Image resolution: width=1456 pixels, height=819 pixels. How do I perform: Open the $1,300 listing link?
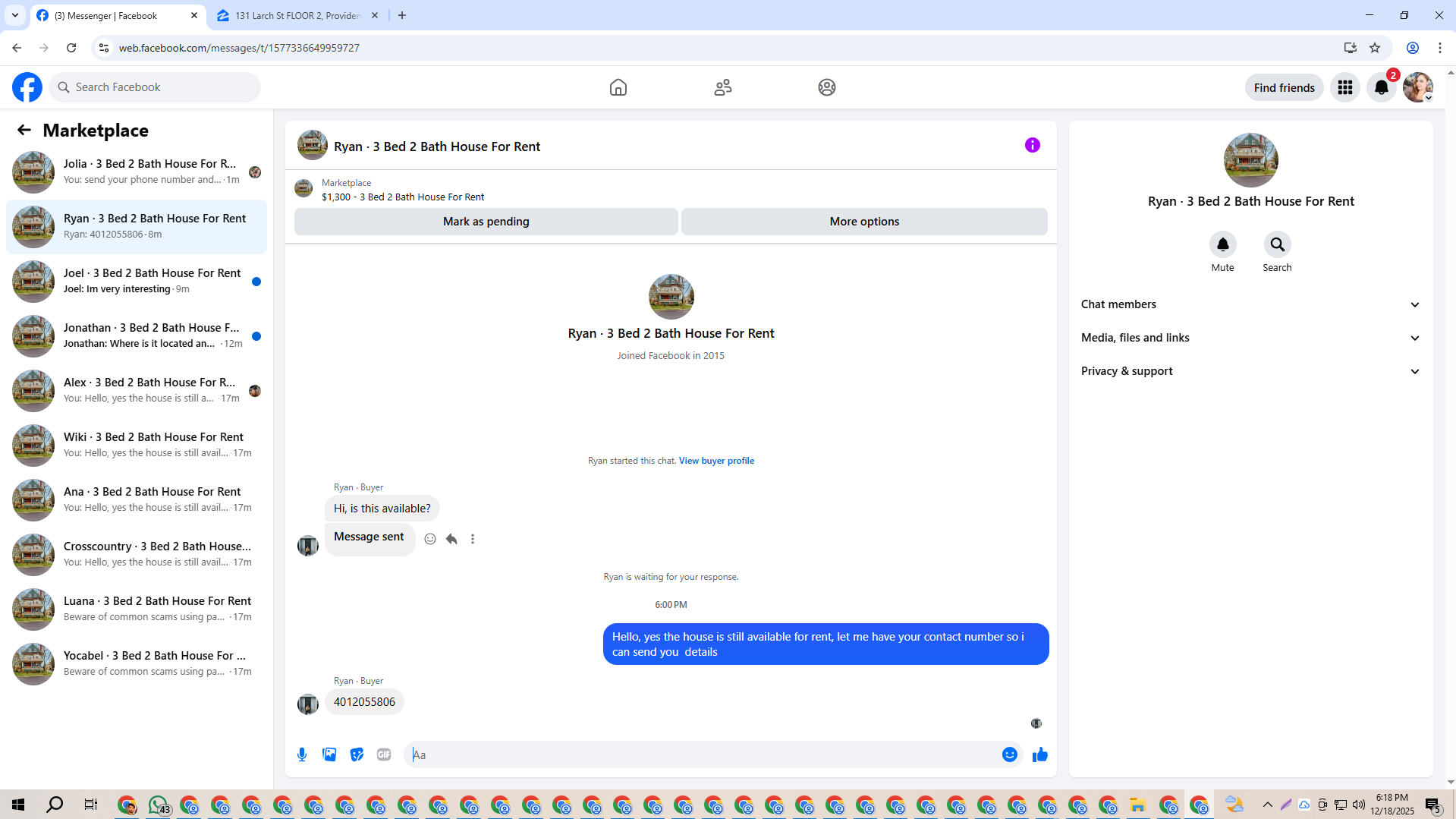tap(403, 197)
